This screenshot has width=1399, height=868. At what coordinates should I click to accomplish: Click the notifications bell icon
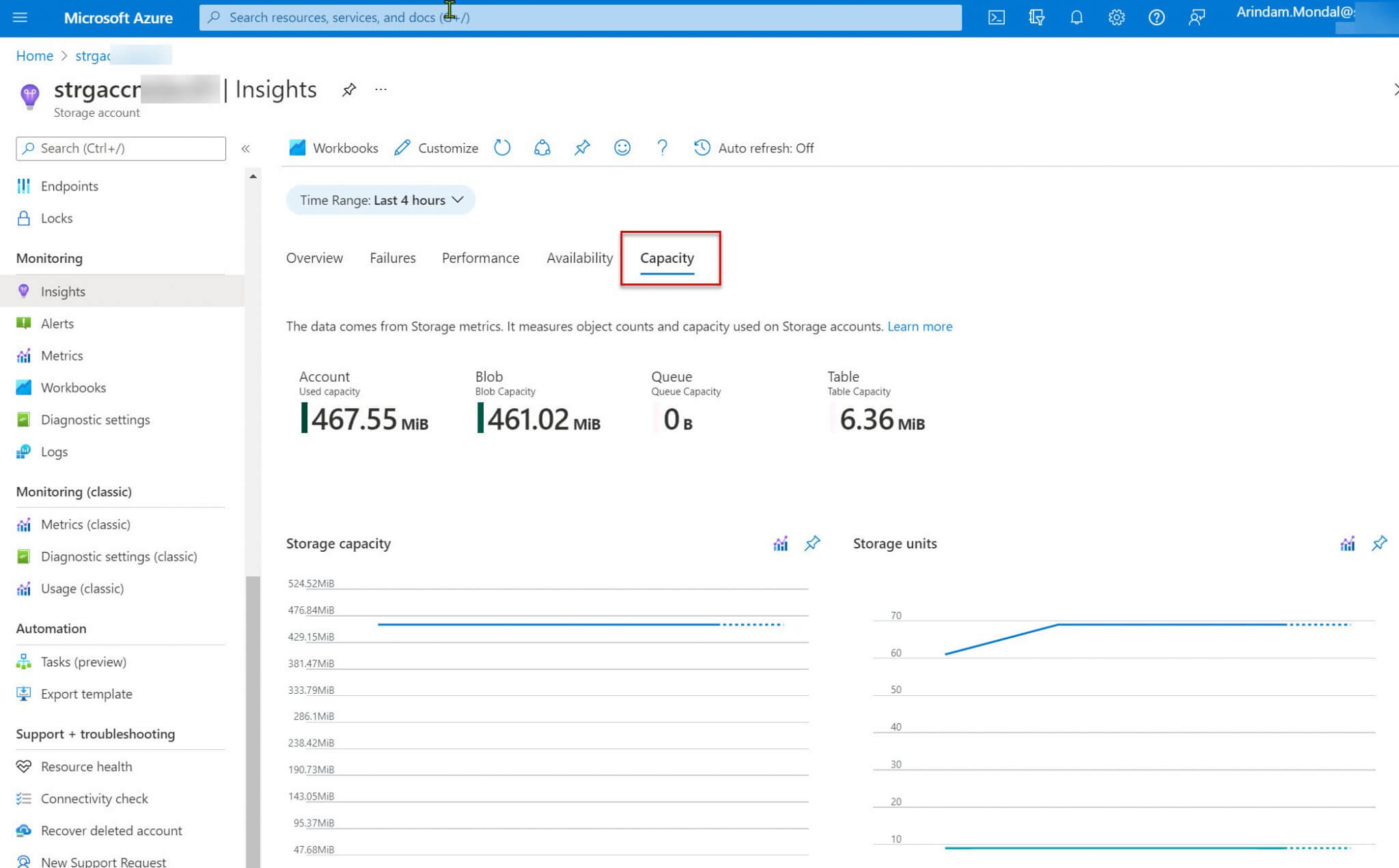(x=1076, y=18)
